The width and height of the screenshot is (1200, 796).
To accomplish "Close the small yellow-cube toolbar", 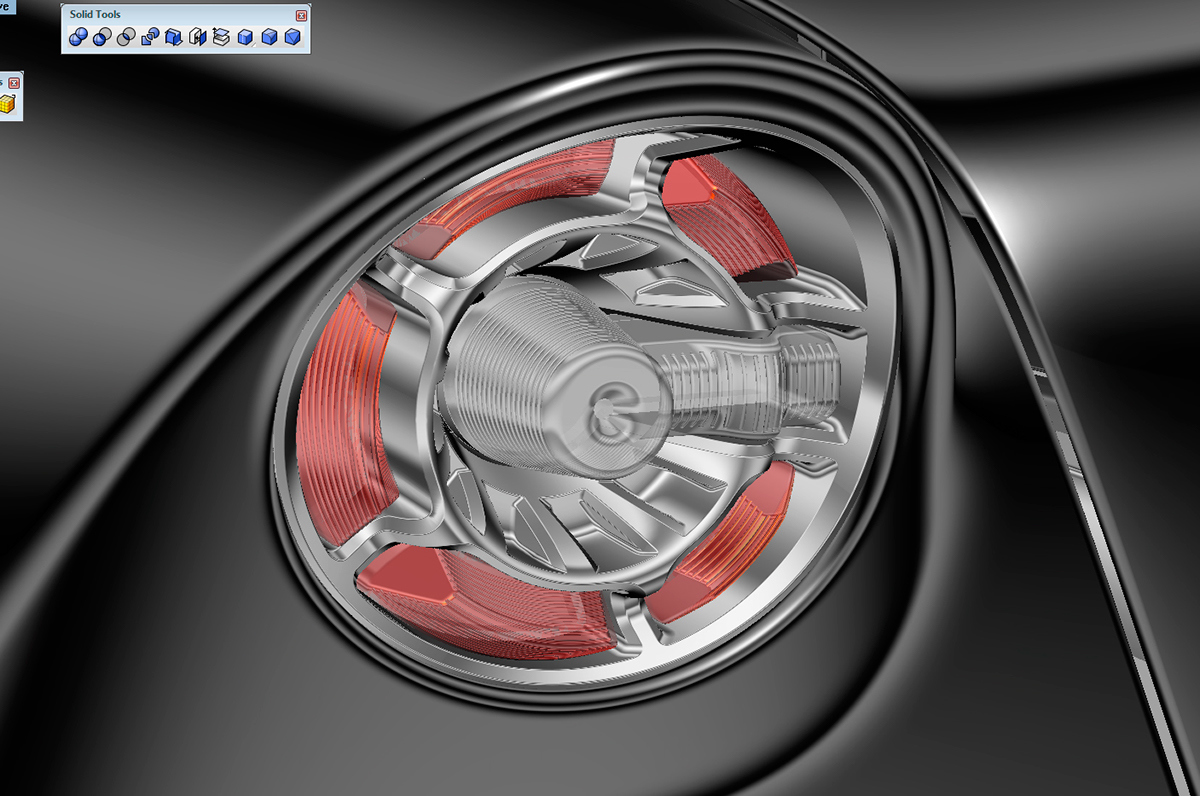I will pos(14,82).
